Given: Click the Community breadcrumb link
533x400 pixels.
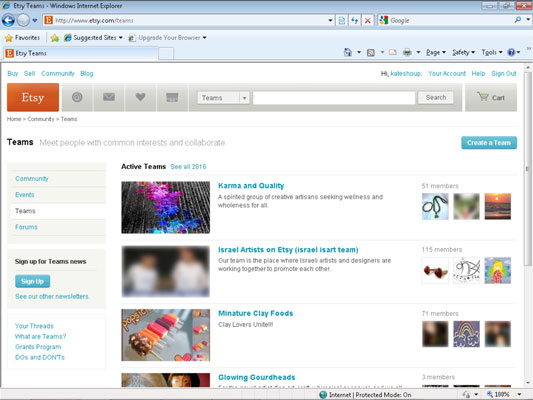Looking at the screenshot, I should tap(41, 119).
